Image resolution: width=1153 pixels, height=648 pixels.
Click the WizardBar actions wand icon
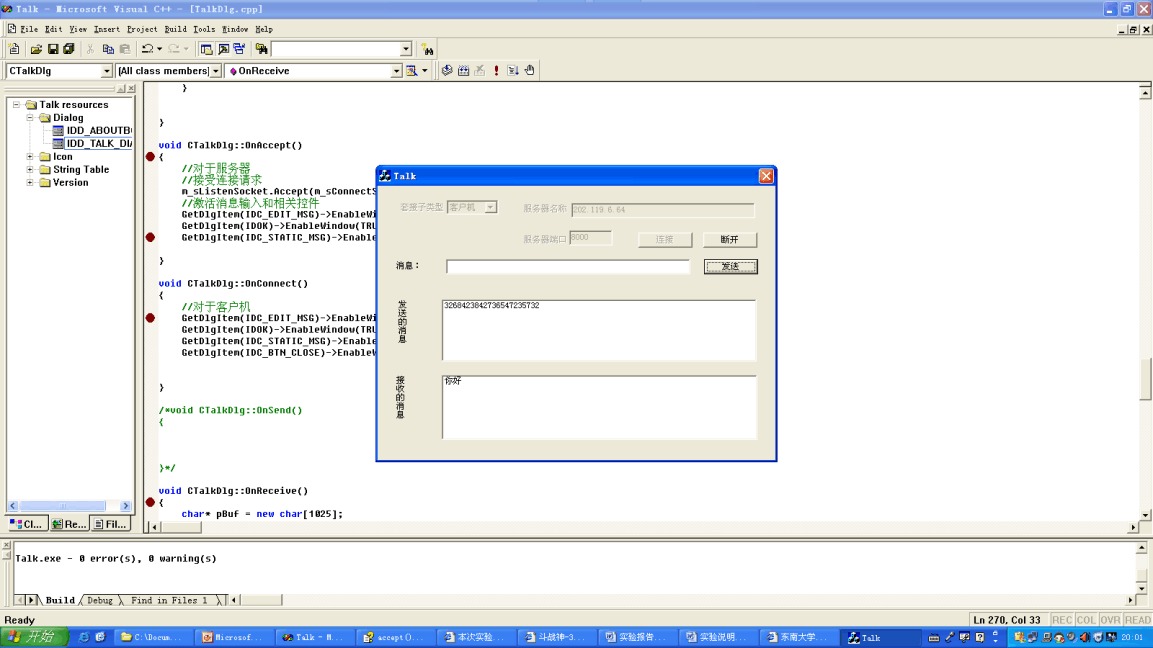(413, 71)
